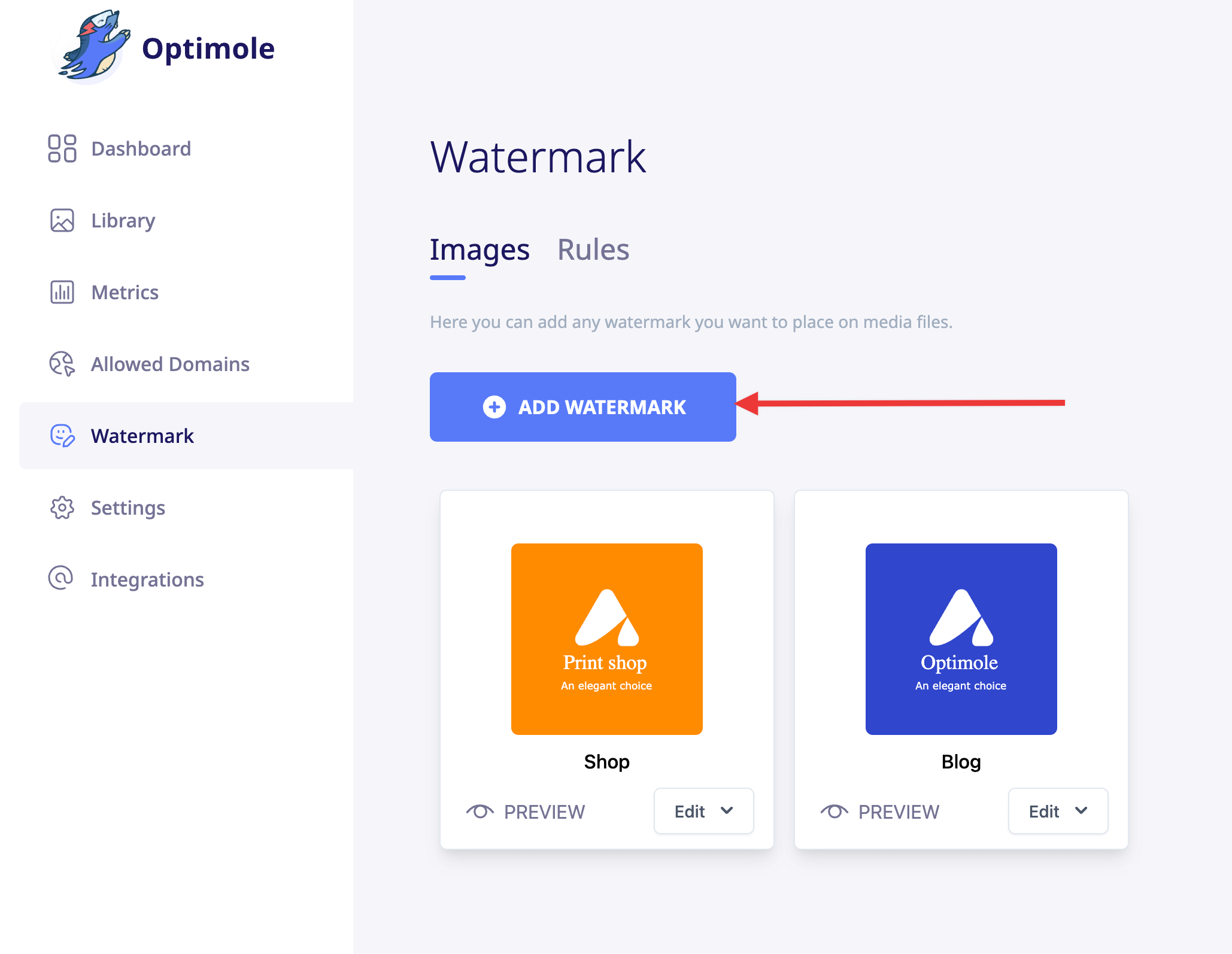Click the Optimole dragon logo icon

click(x=92, y=47)
